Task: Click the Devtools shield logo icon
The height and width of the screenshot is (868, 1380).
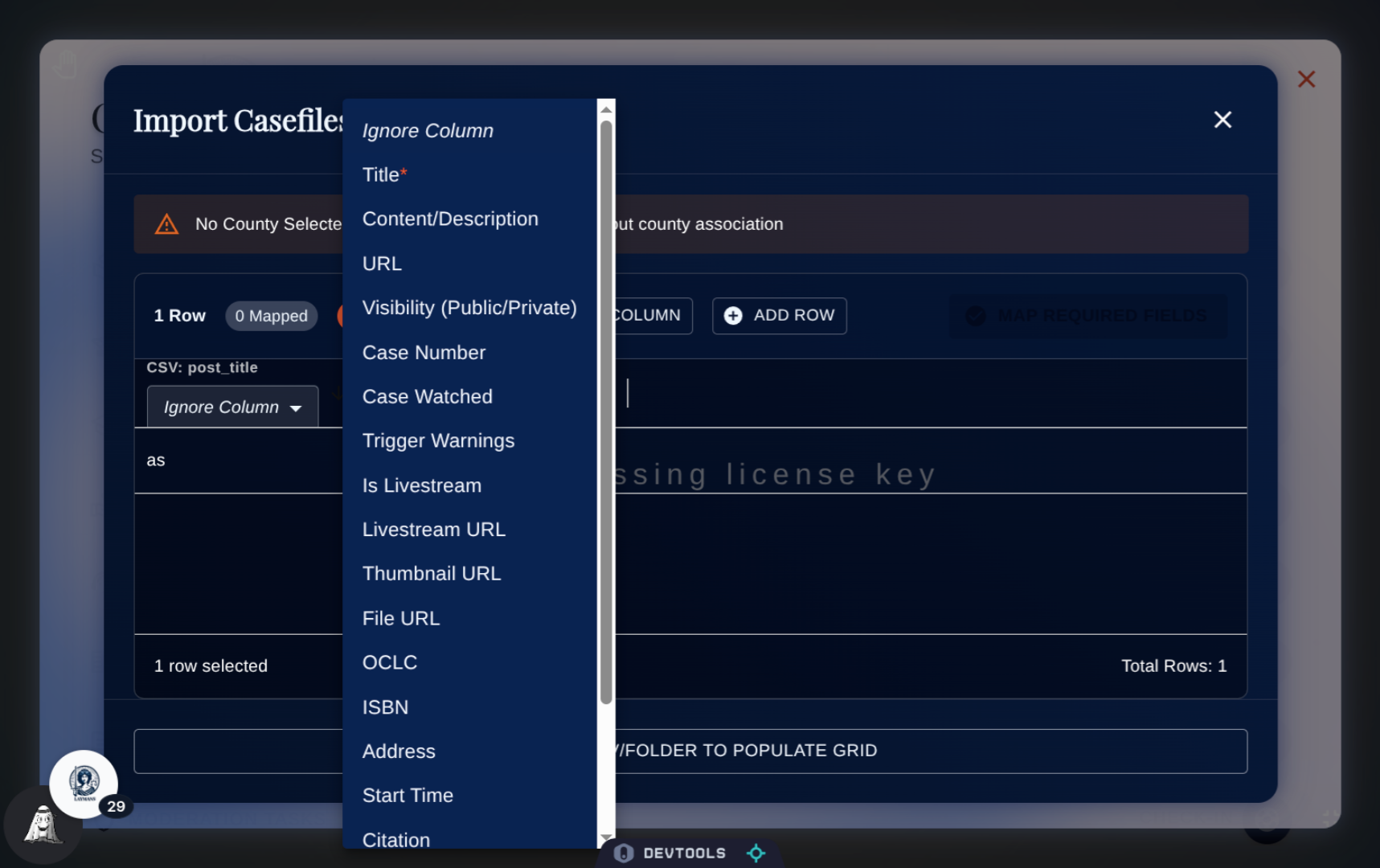Action: 624,853
